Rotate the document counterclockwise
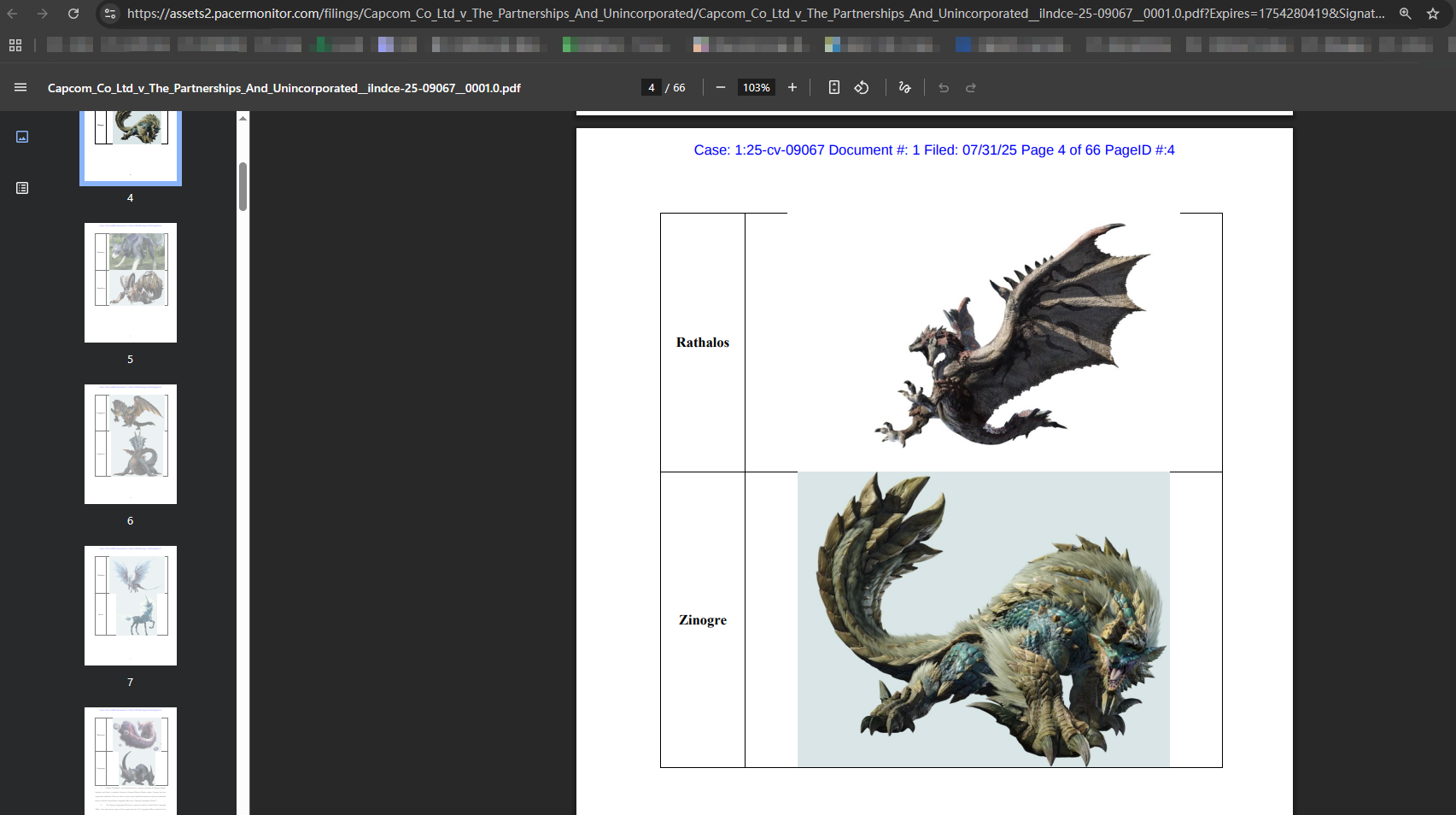Screen dimensions: 1456x815 (862, 87)
